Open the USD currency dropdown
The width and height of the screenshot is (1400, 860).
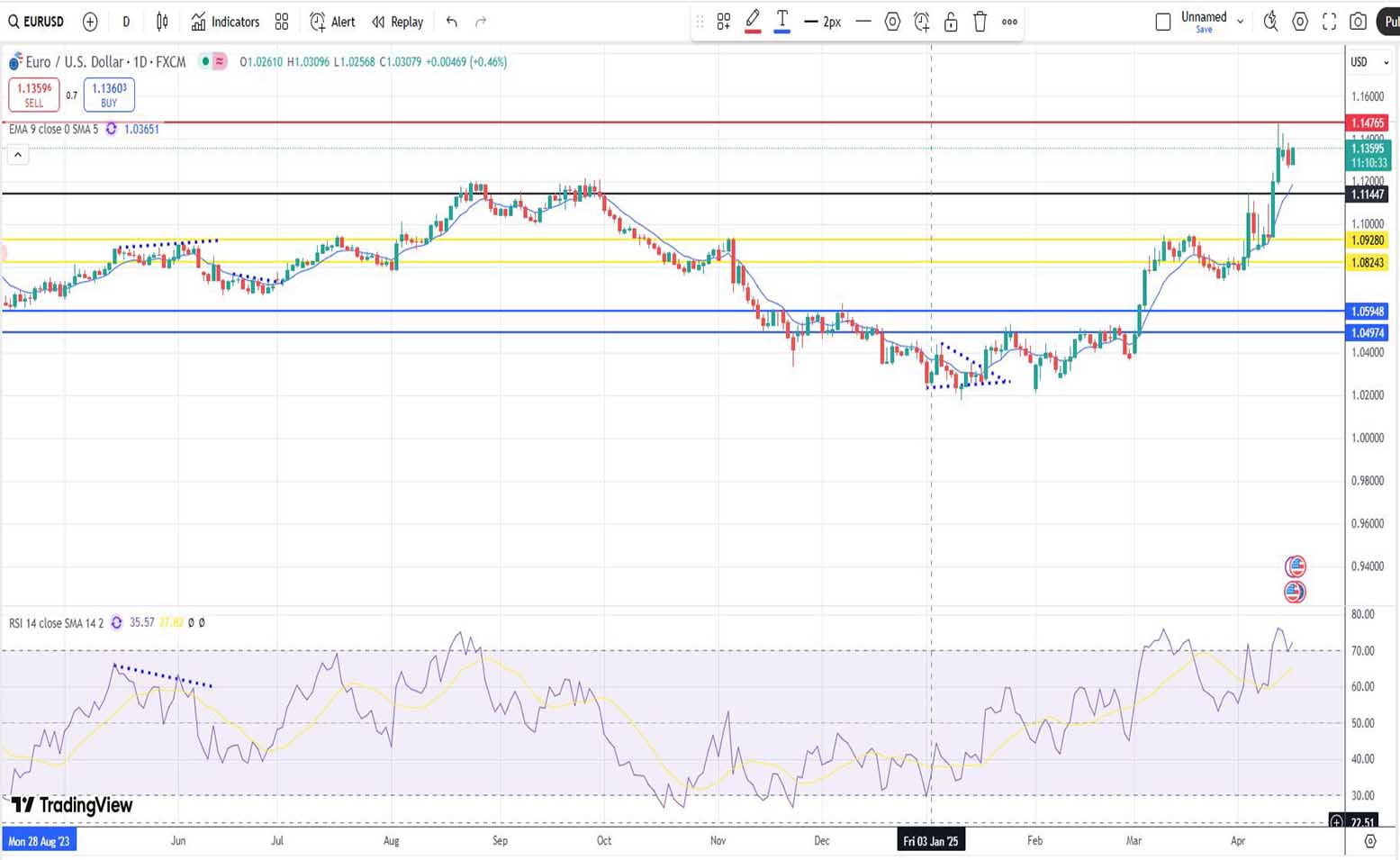click(1368, 62)
